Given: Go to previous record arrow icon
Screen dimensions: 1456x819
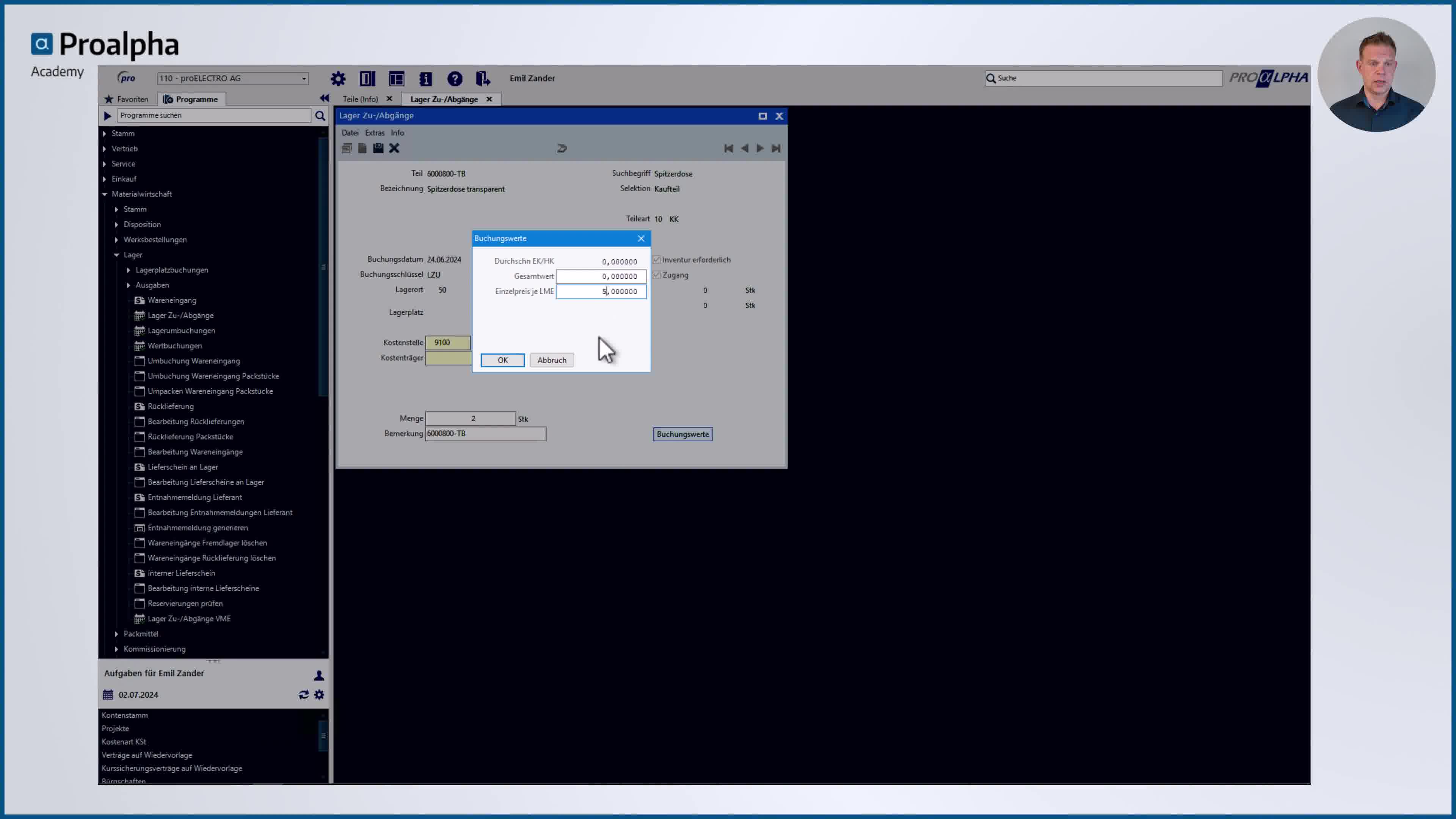Looking at the screenshot, I should (x=744, y=148).
